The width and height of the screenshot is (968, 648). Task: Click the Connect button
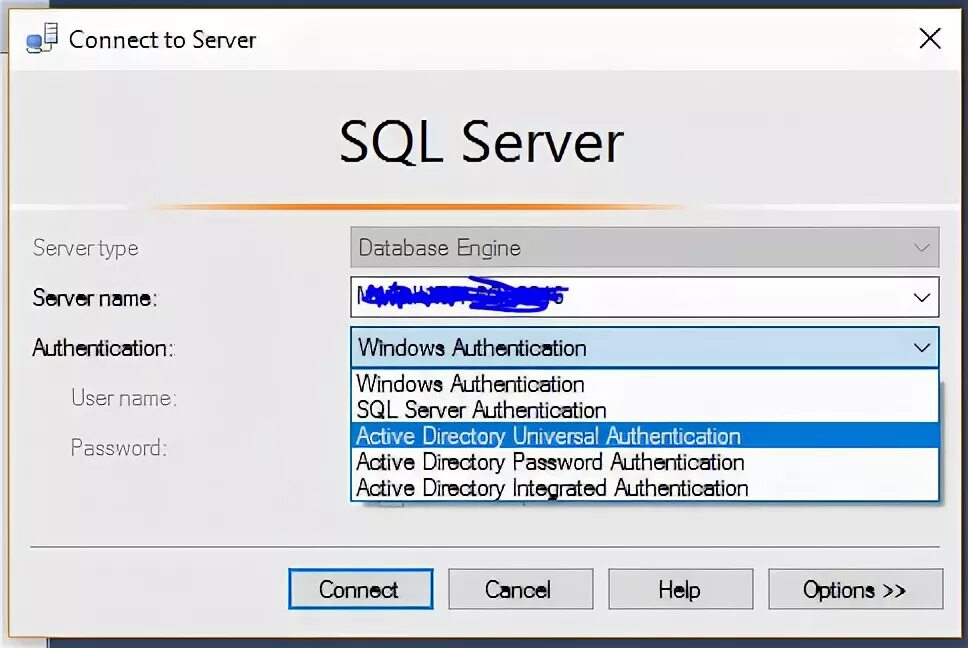(x=361, y=589)
